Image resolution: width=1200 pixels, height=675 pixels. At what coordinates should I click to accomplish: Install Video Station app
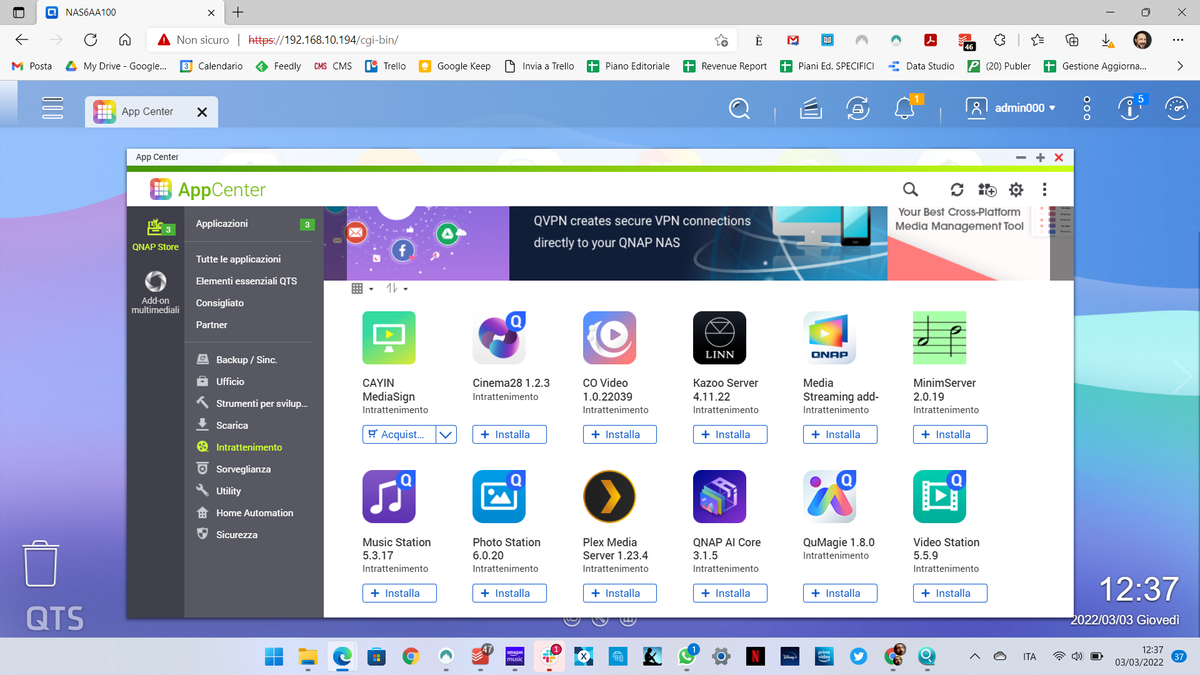950,593
